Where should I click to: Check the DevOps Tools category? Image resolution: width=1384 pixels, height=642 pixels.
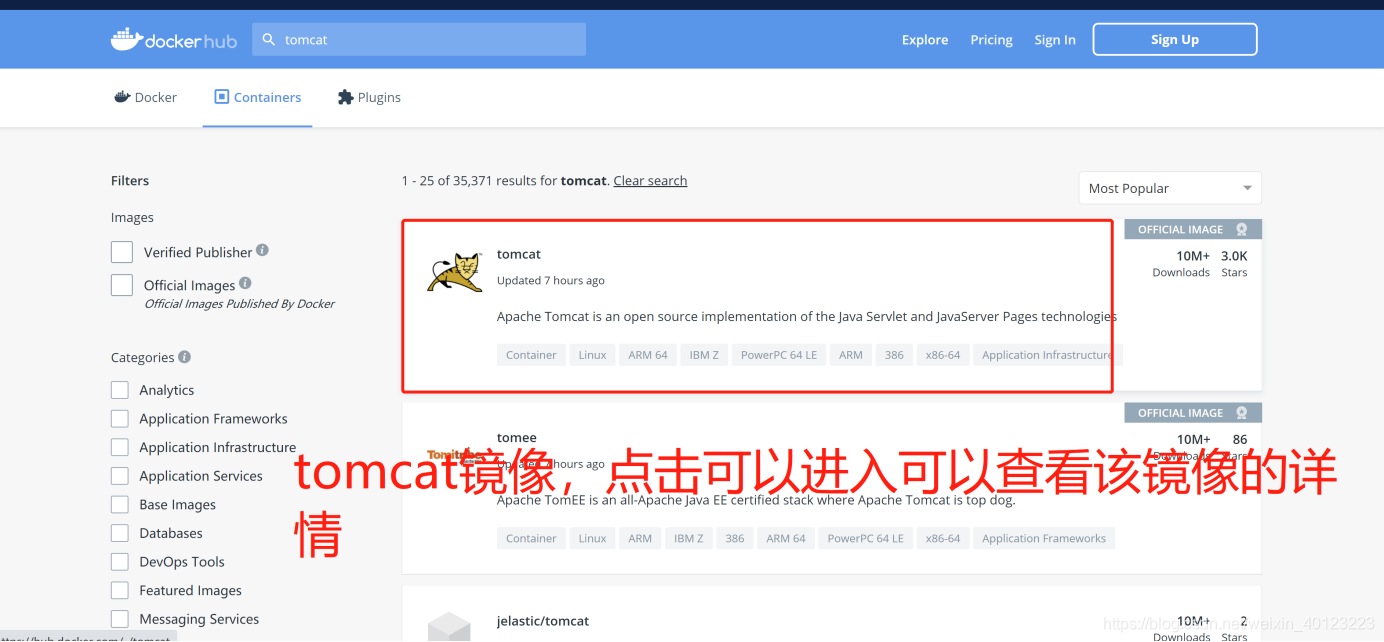point(120,561)
